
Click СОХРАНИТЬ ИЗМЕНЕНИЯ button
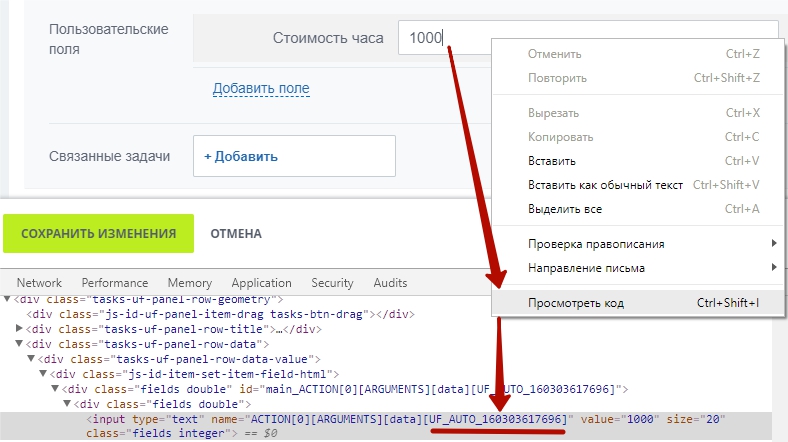click(99, 233)
